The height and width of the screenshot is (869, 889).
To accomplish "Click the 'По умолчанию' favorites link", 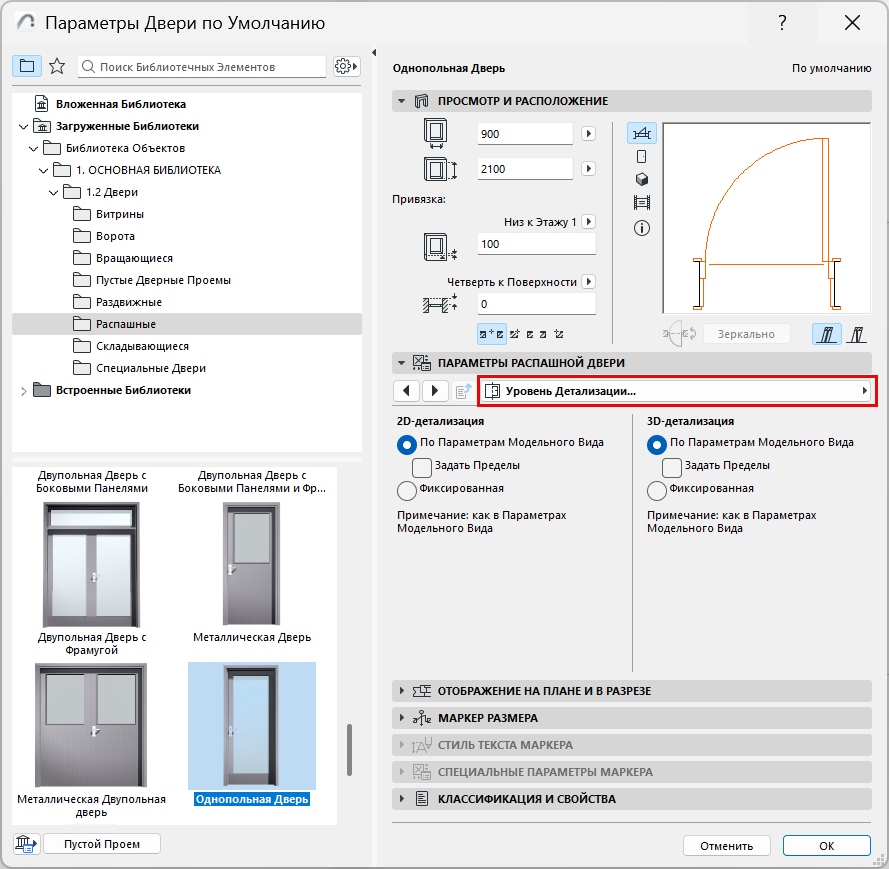I will pyautogui.click(x=831, y=68).
